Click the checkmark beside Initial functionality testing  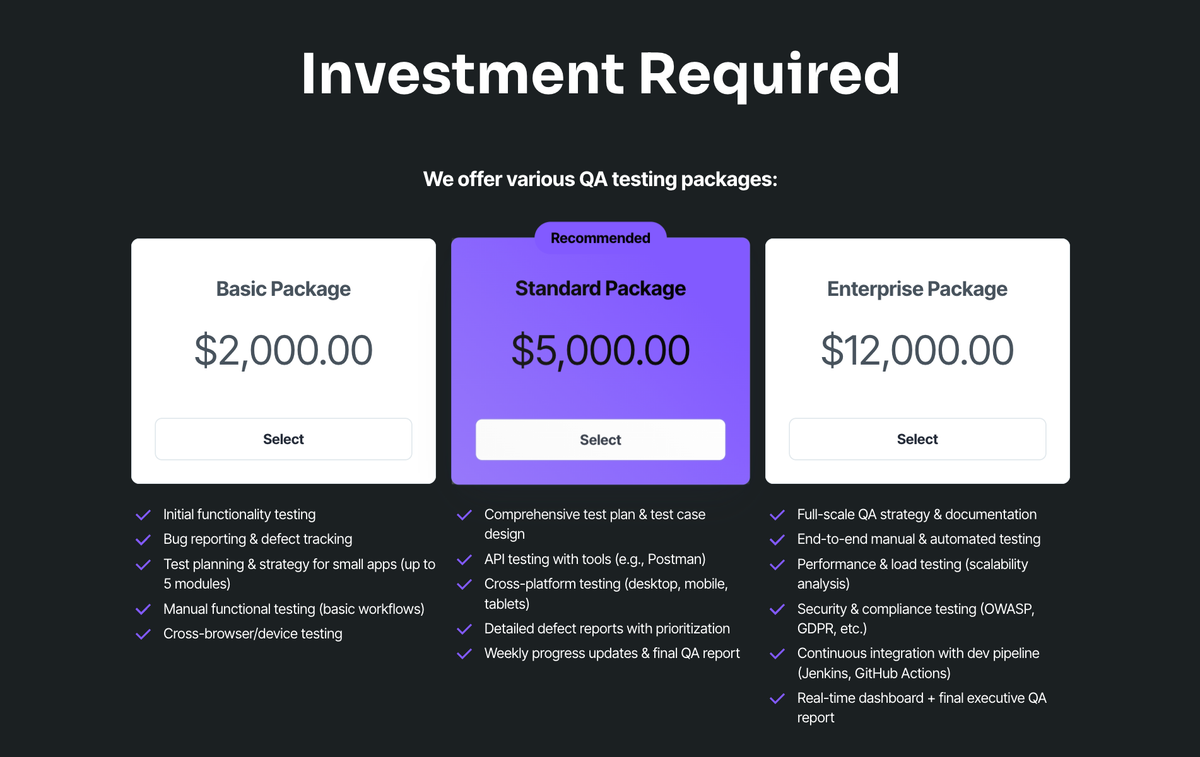(x=142, y=514)
